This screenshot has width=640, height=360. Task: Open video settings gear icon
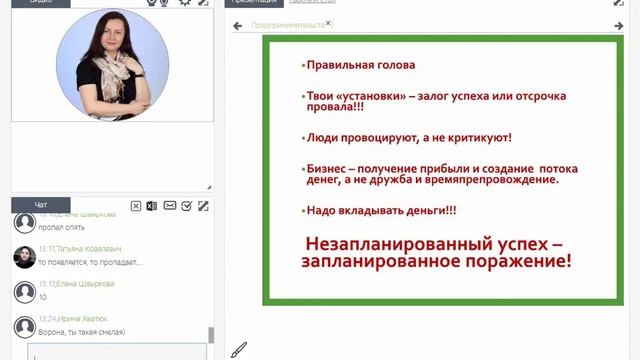pos(185,2)
